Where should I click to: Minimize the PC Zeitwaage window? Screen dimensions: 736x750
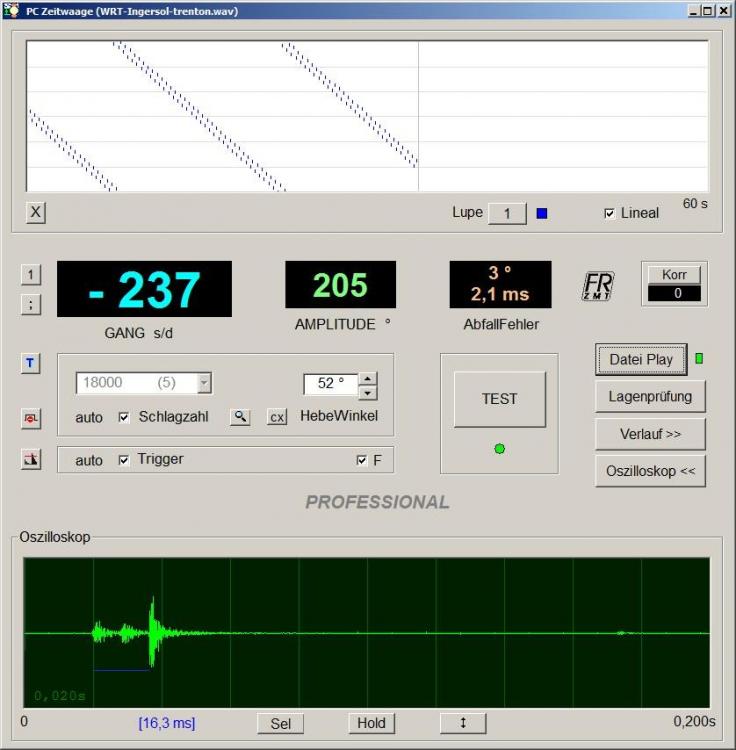(693, 11)
